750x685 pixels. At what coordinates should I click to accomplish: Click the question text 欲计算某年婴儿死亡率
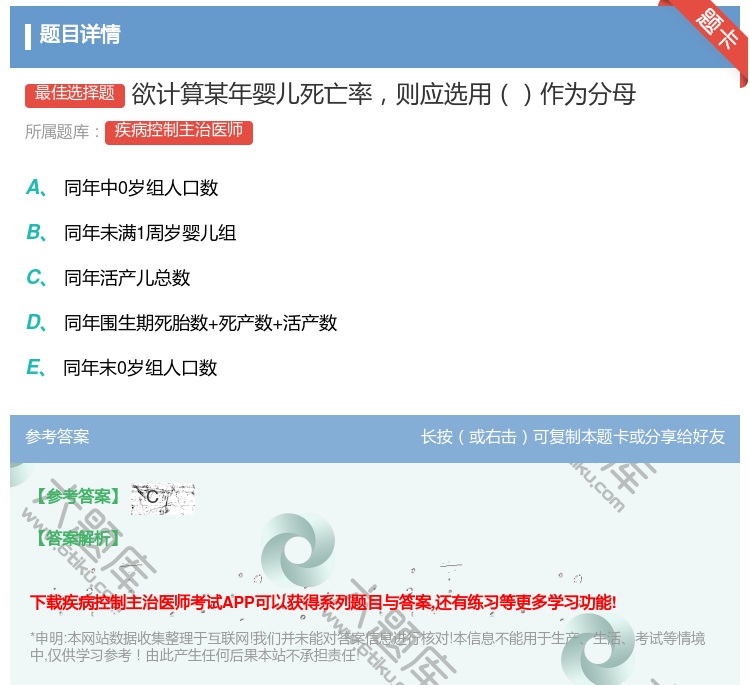pyautogui.click(x=252, y=94)
